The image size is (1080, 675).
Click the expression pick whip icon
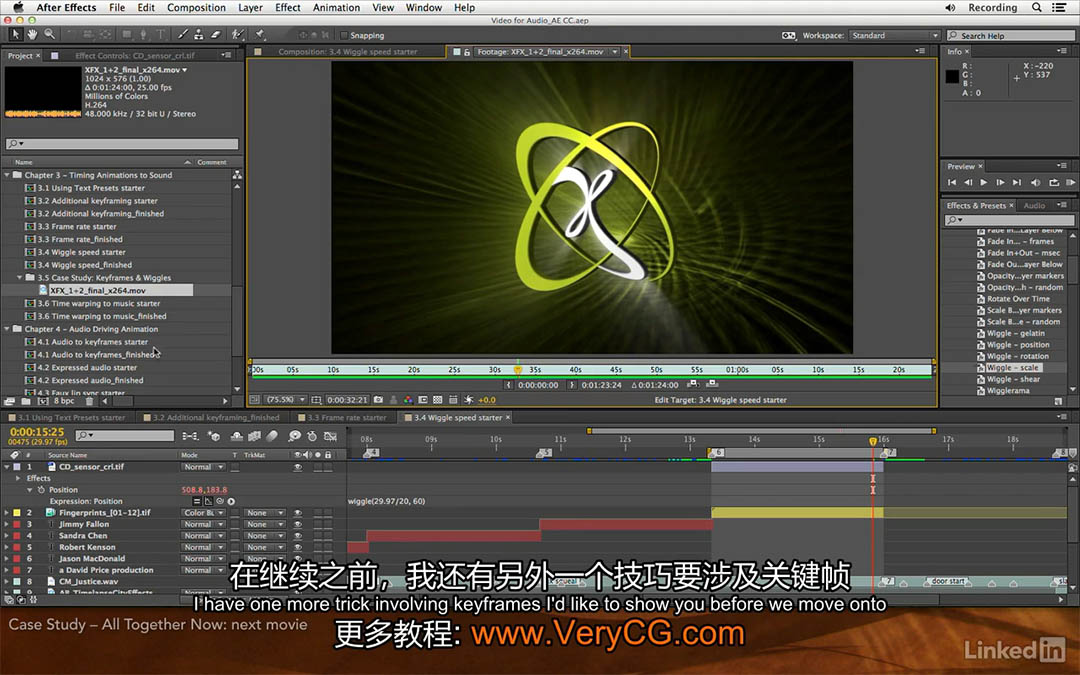click(x=220, y=501)
